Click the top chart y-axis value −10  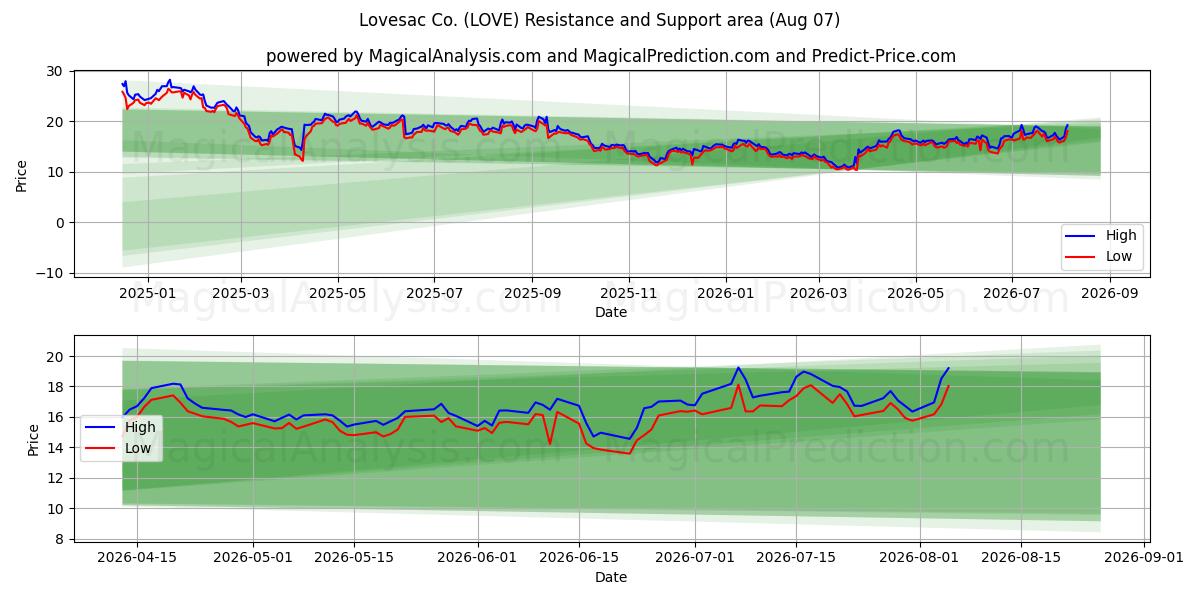(x=49, y=273)
